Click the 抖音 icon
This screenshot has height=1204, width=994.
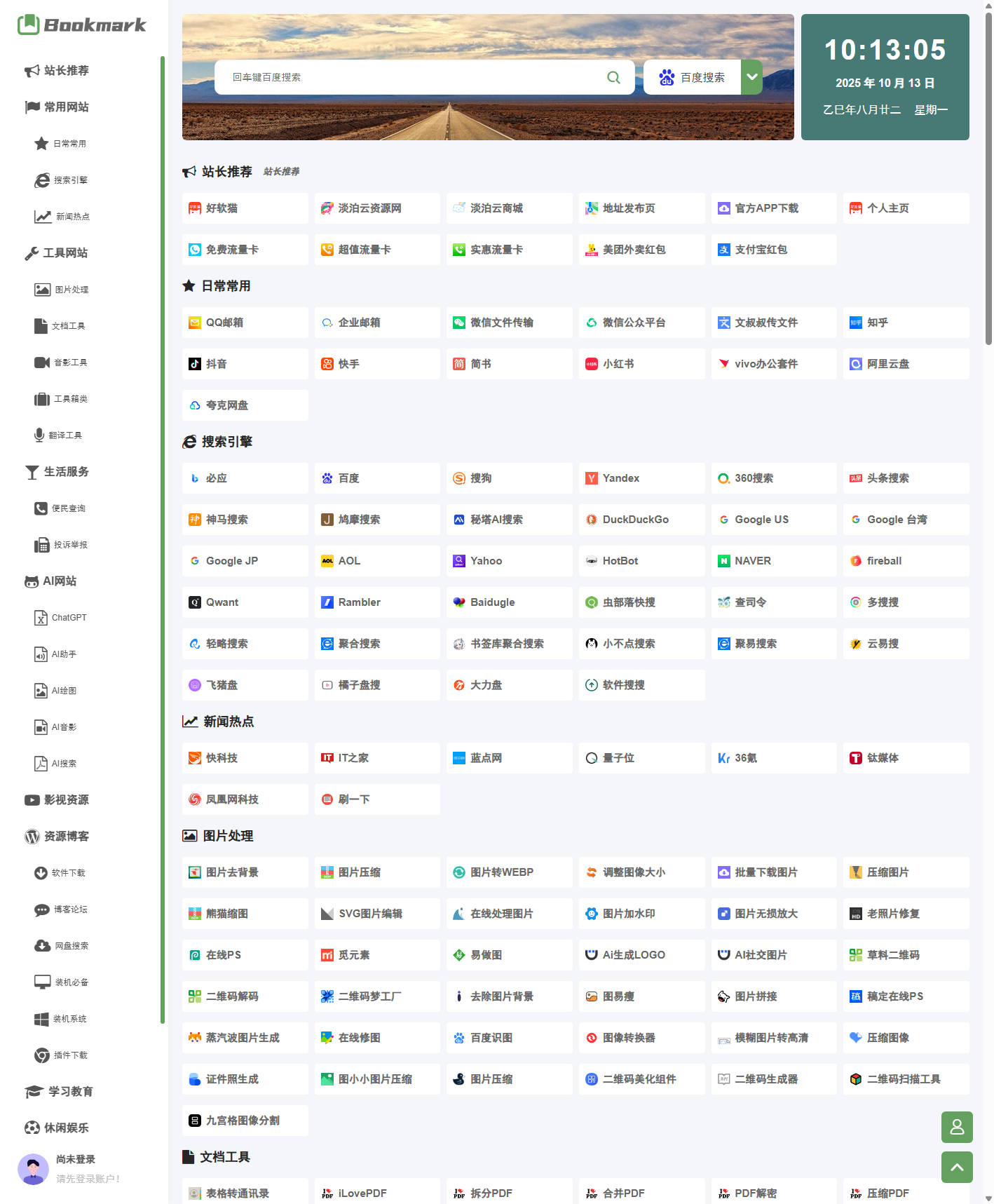195,364
